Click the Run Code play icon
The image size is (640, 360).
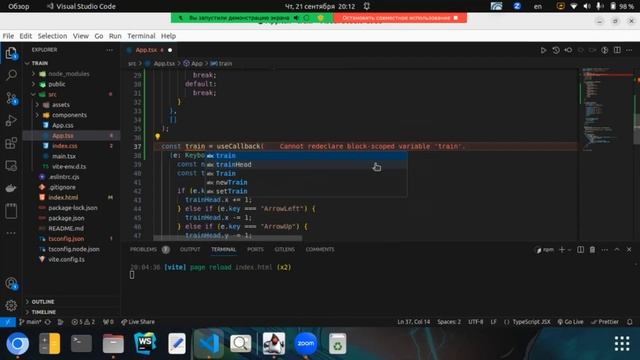543,50
